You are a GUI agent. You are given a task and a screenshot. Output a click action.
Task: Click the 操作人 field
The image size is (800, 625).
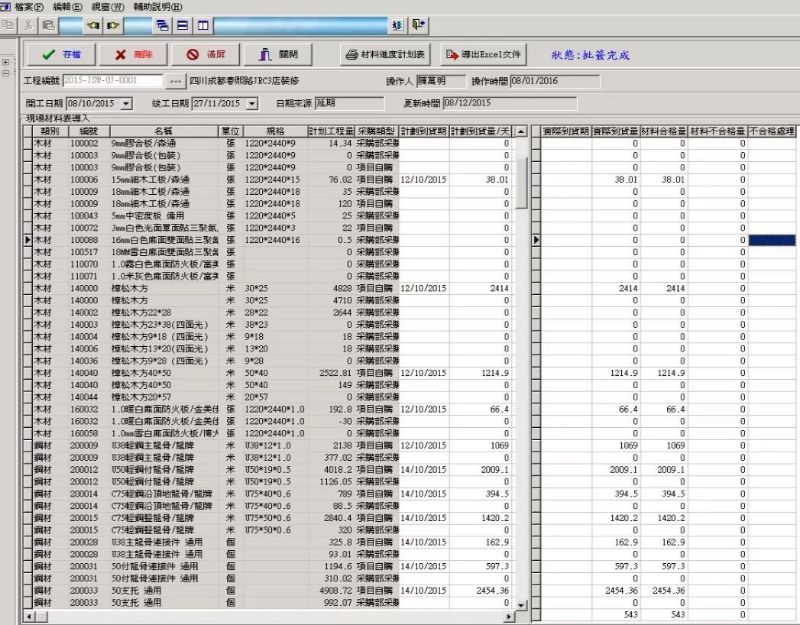[x=441, y=81]
